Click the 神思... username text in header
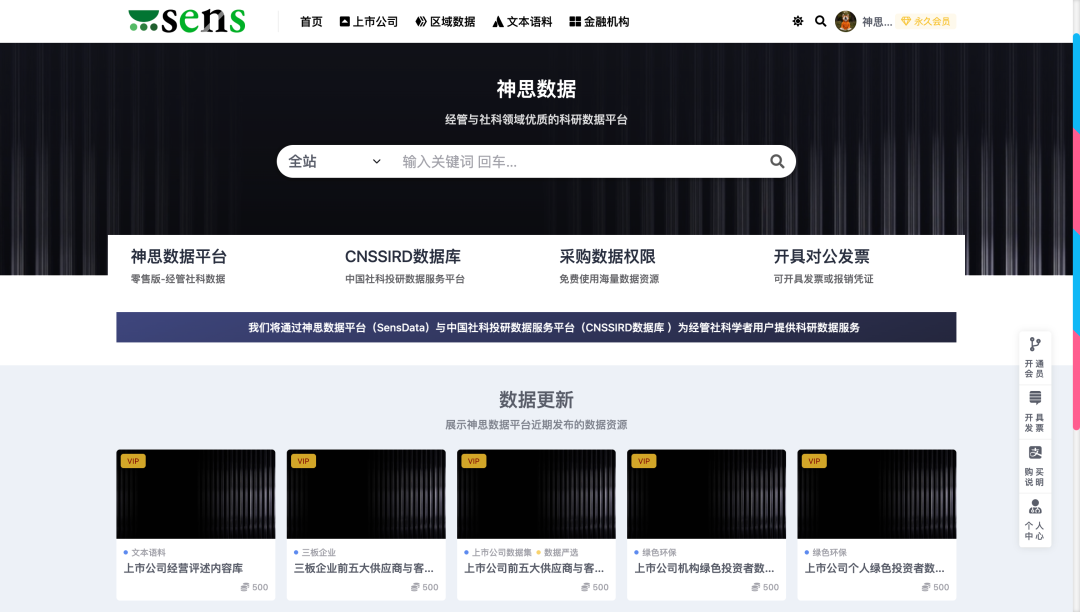The height and width of the screenshot is (612, 1080). 877,21
